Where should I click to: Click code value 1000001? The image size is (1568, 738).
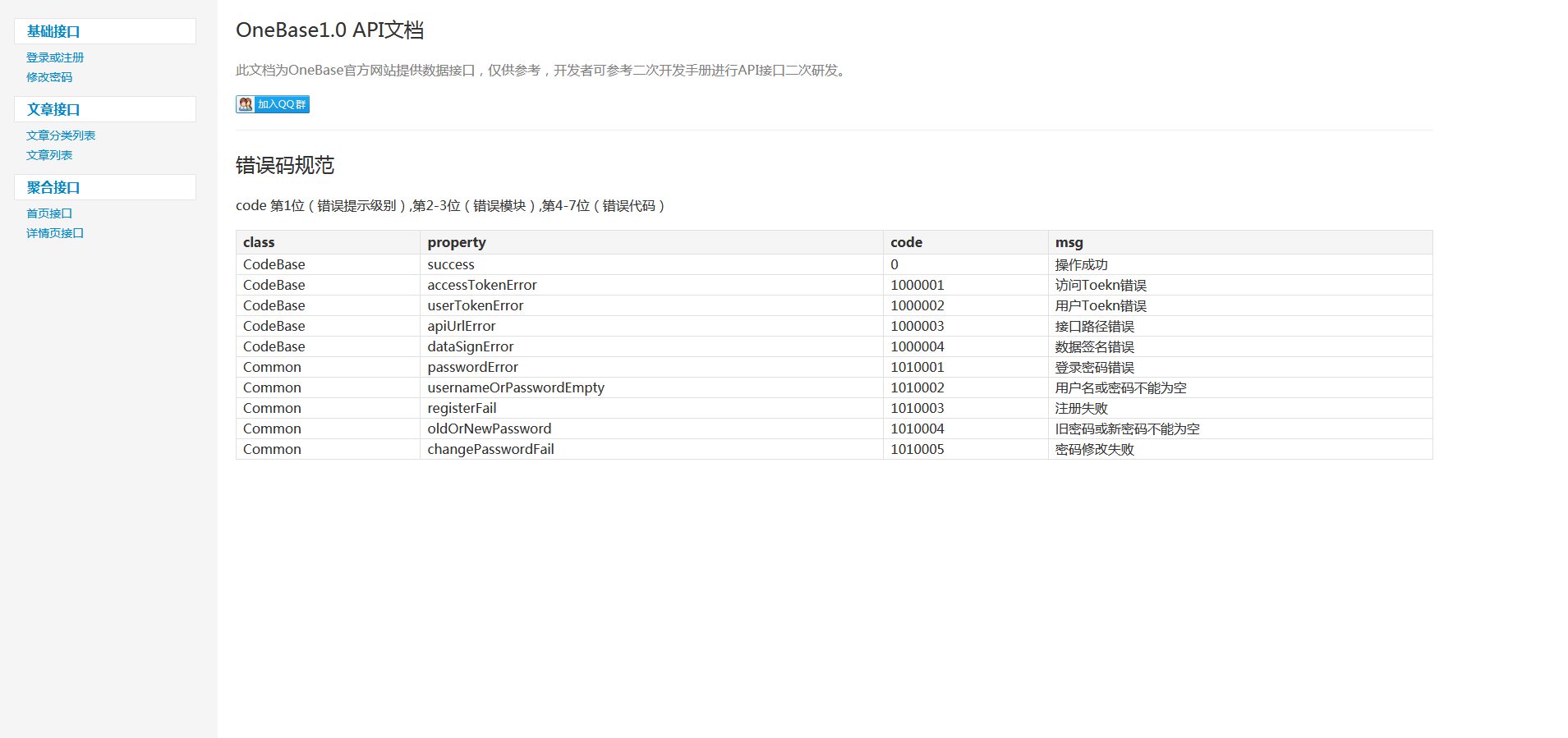[x=966, y=285]
